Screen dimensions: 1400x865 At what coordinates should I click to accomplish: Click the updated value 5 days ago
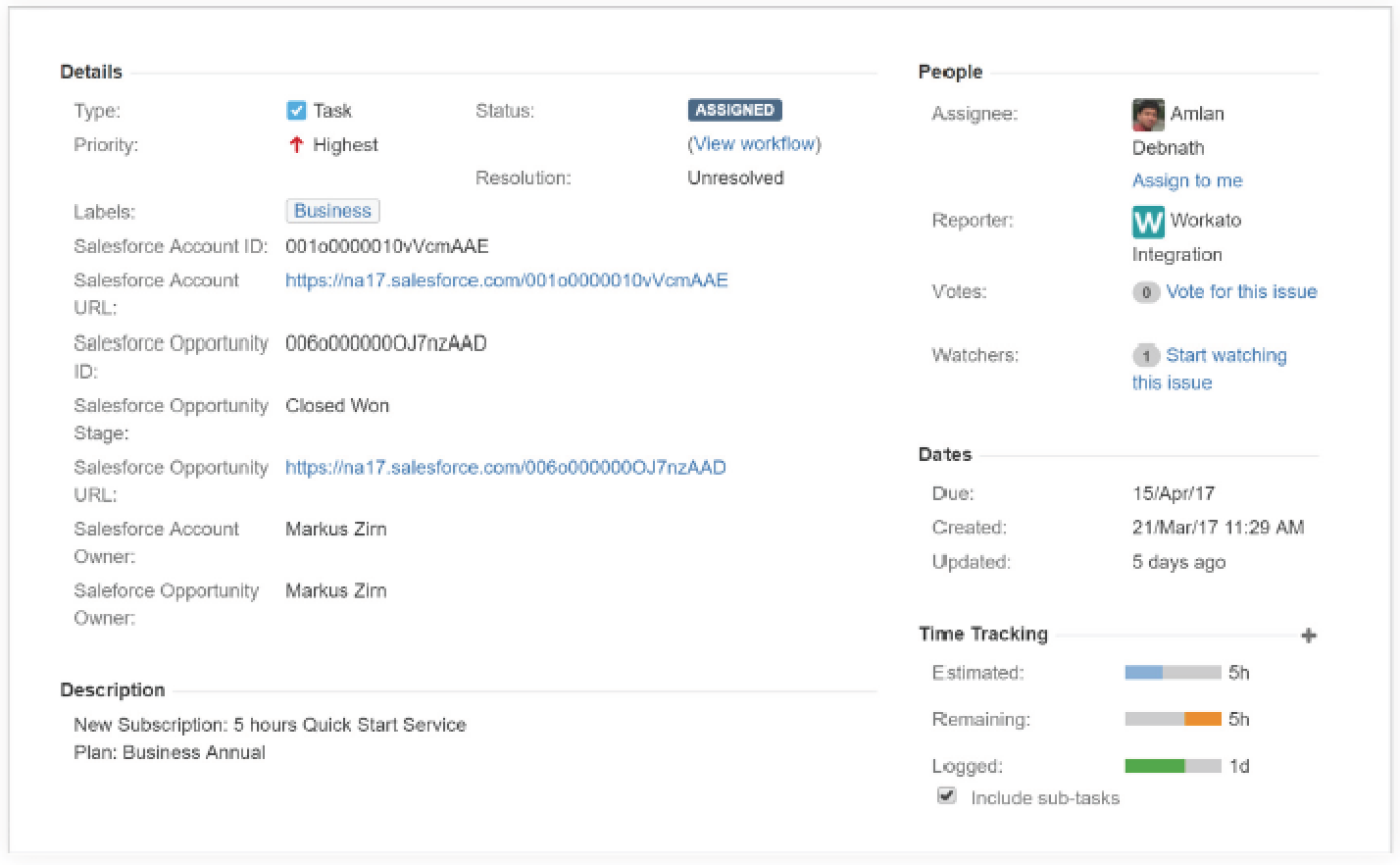pos(1178,563)
